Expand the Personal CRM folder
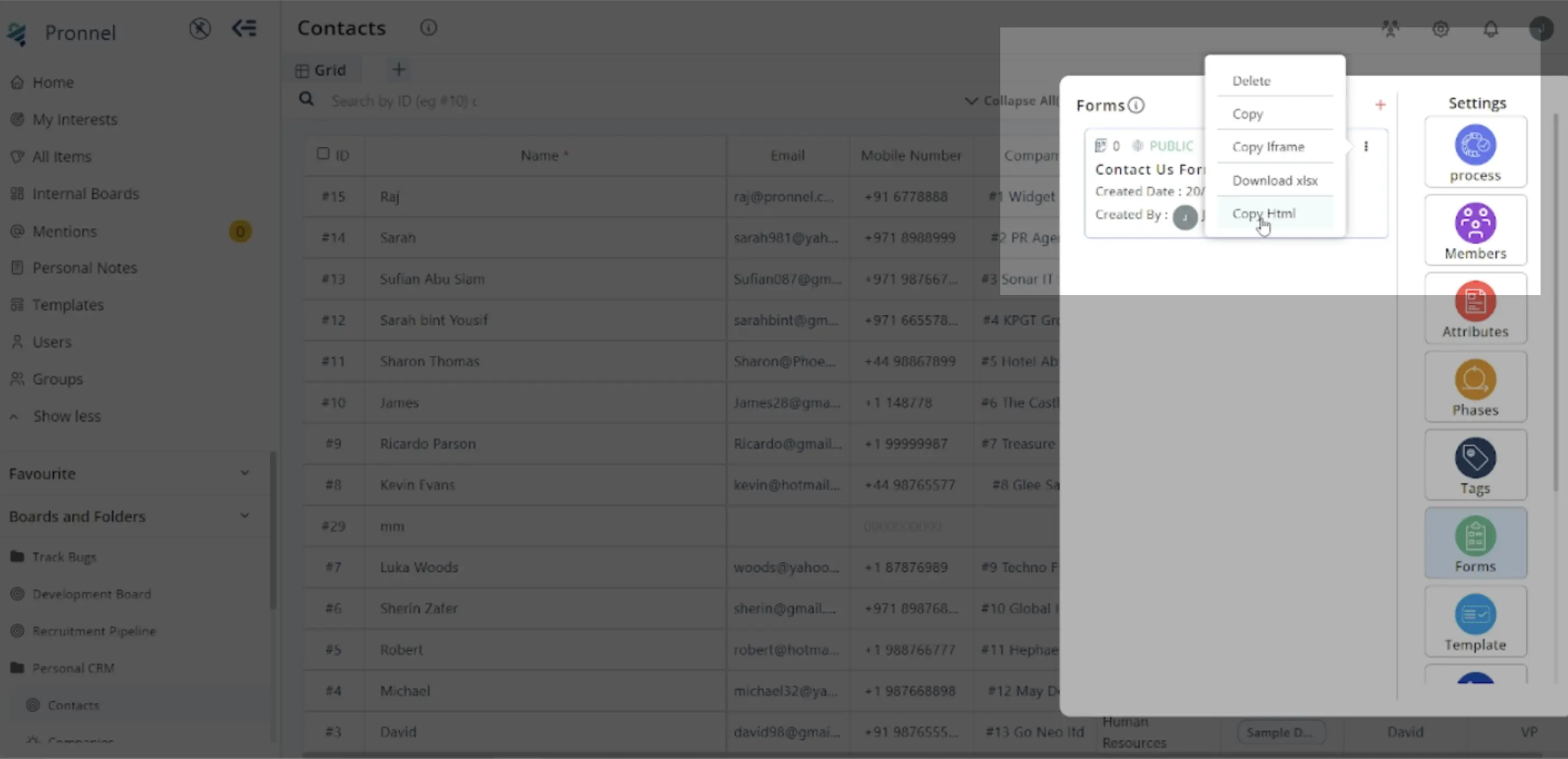This screenshot has width=1568, height=759. pos(73,668)
